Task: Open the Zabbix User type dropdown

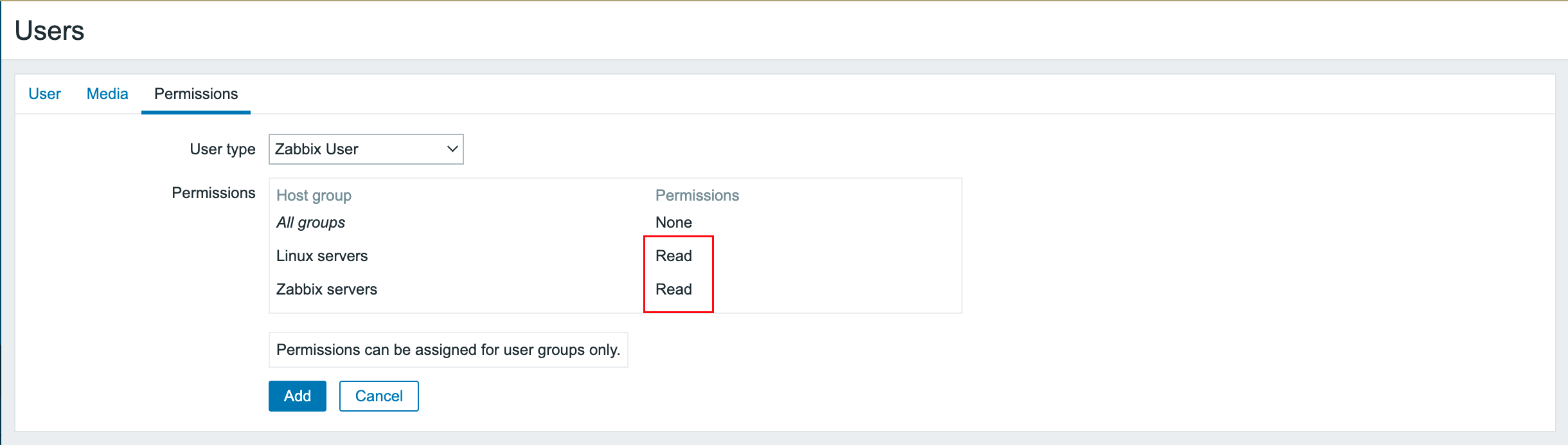Action: point(365,149)
